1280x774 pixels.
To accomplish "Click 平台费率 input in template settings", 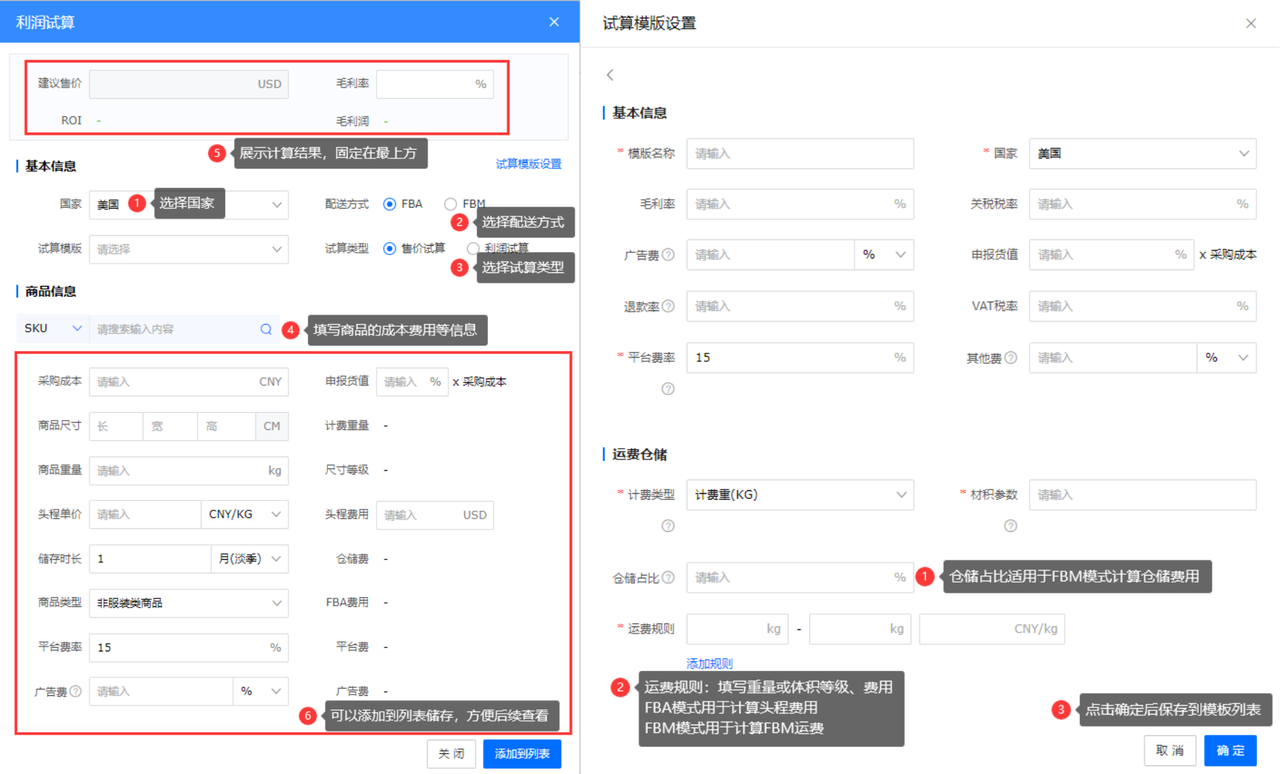I will [800, 358].
